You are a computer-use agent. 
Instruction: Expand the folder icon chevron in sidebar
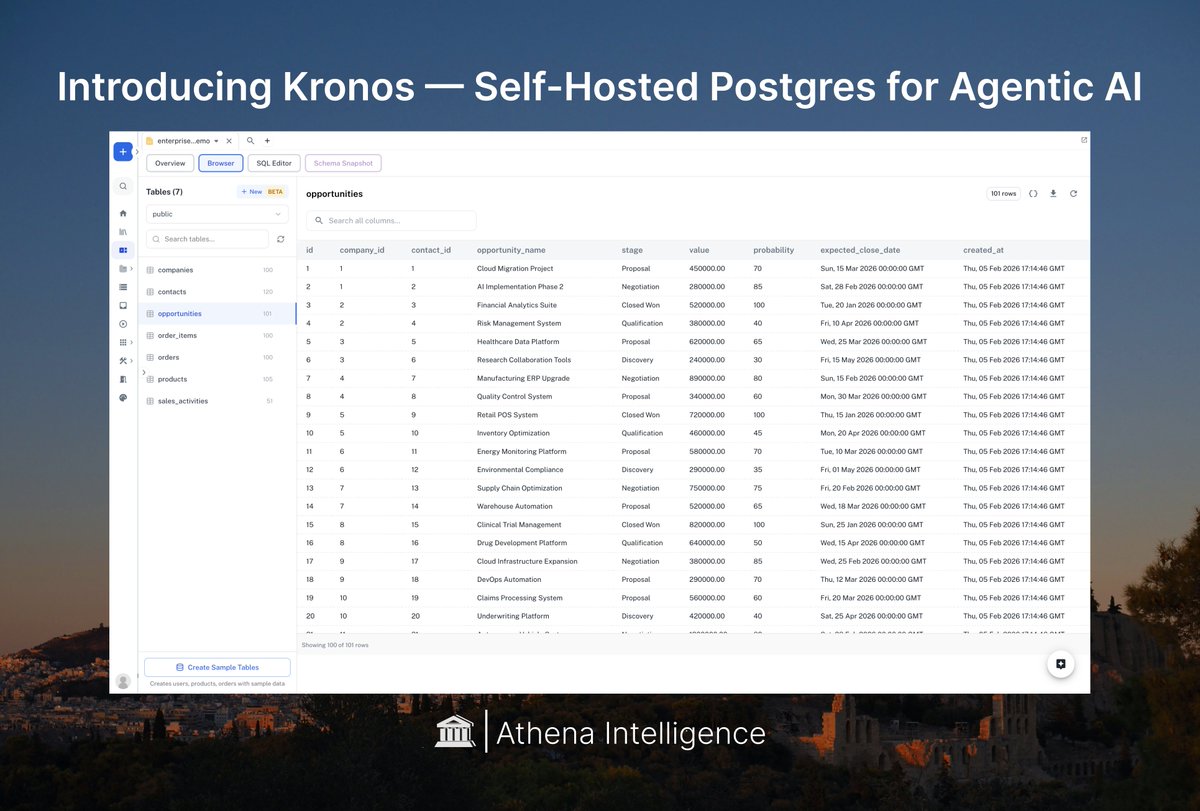pyautogui.click(x=131, y=269)
